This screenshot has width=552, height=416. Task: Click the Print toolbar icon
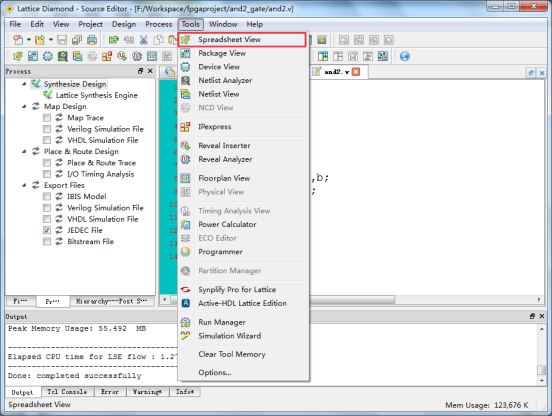tap(92, 40)
